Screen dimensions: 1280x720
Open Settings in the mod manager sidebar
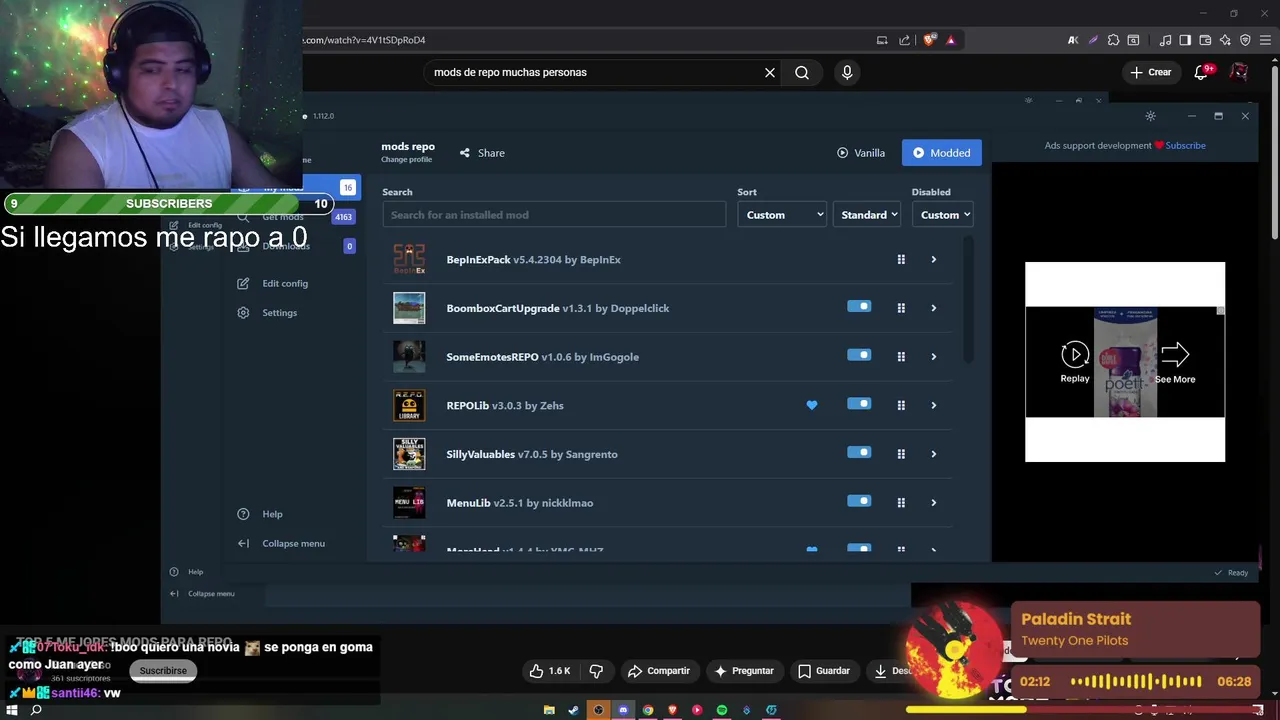[x=279, y=313]
